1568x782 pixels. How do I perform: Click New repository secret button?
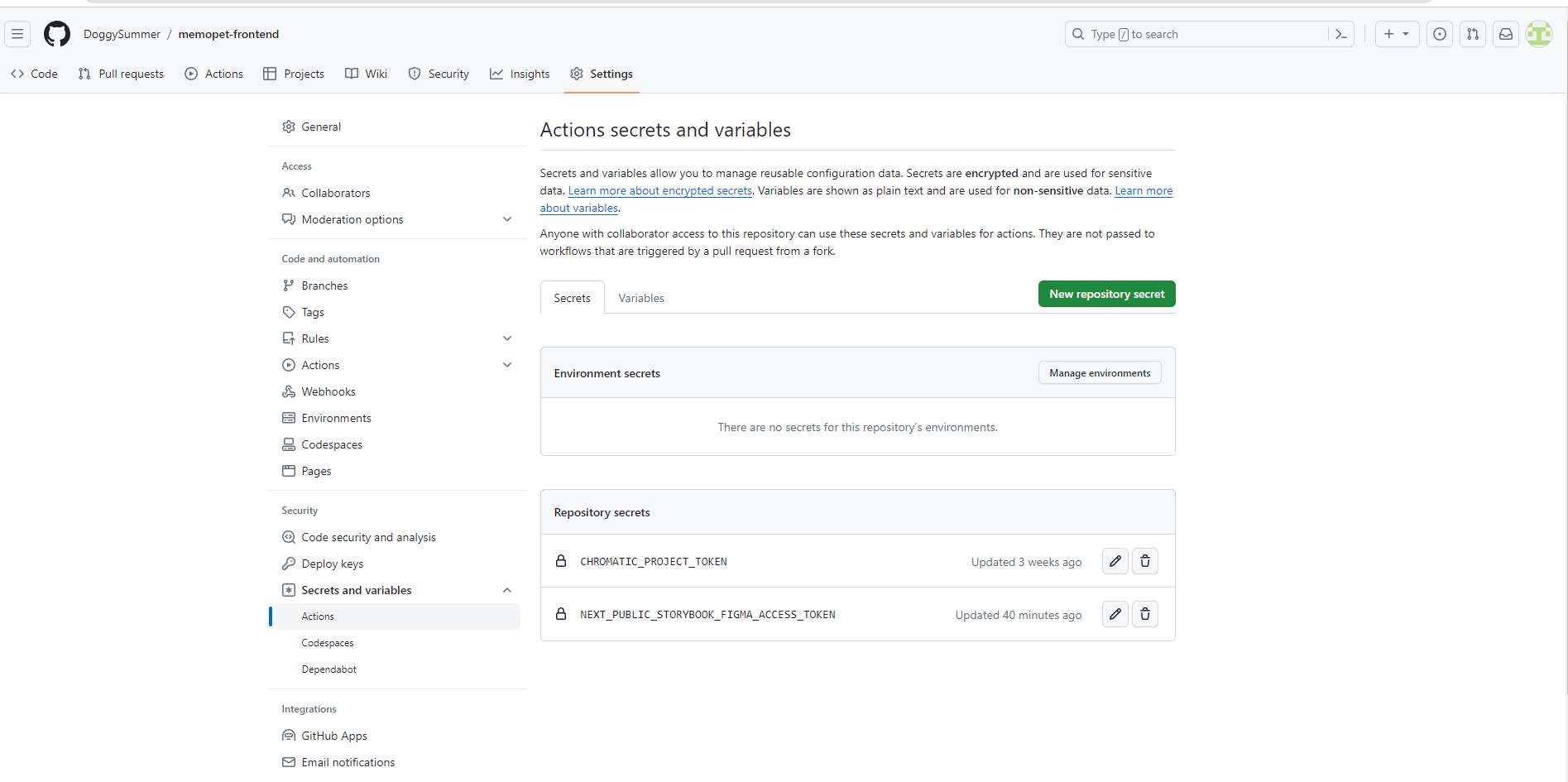tap(1106, 294)
